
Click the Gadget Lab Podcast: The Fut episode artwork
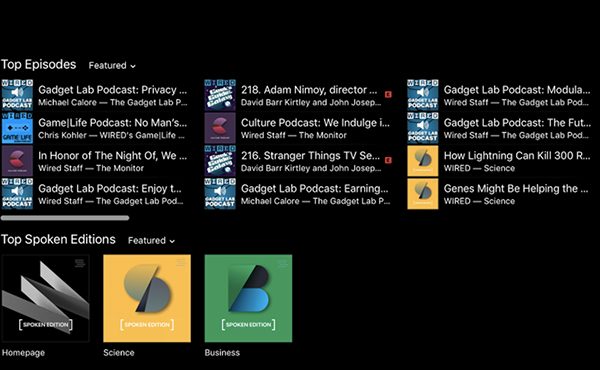coord(423,128)
